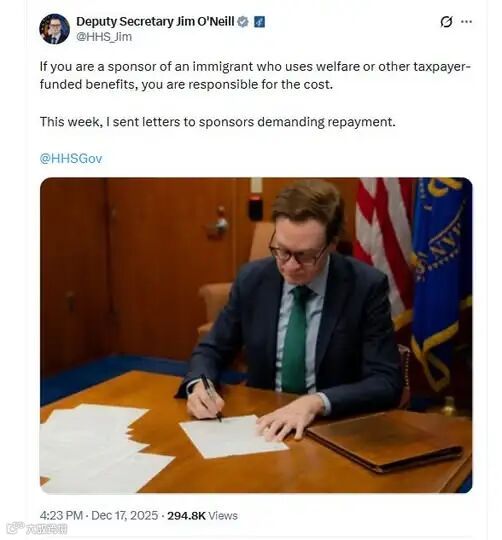Click the sentence about sponsors being responsible
This screenshot has height=540, width=502.
[x=255, y=75]
